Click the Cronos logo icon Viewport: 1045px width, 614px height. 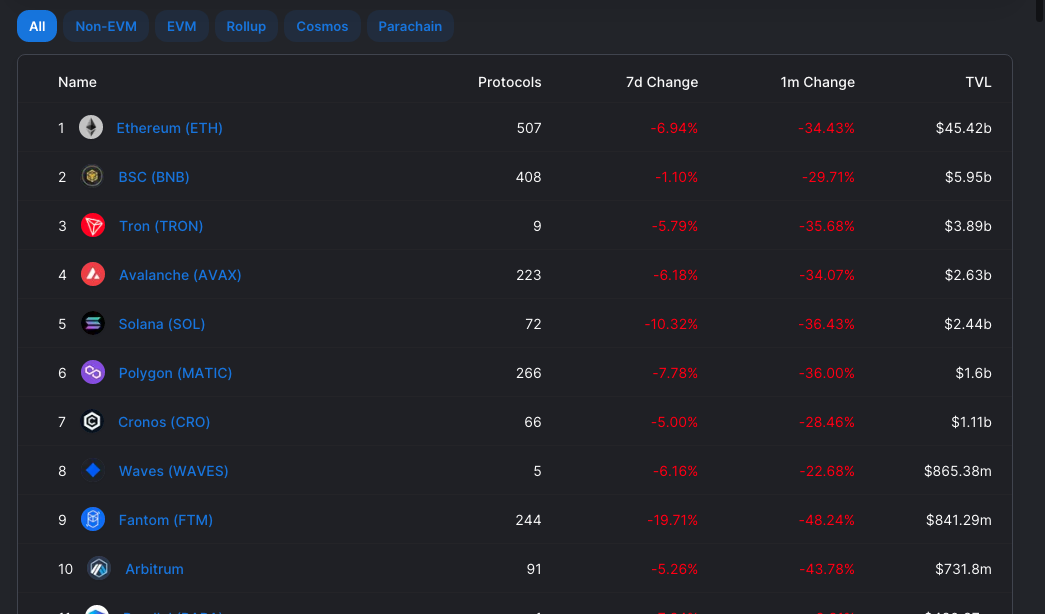(92, 422)
